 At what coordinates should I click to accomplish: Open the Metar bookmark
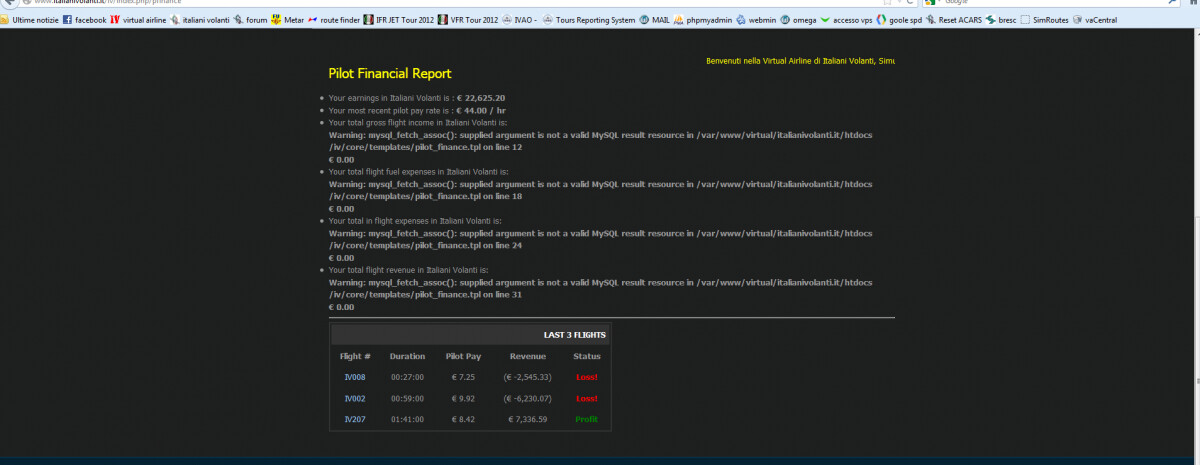click(287, 20)
